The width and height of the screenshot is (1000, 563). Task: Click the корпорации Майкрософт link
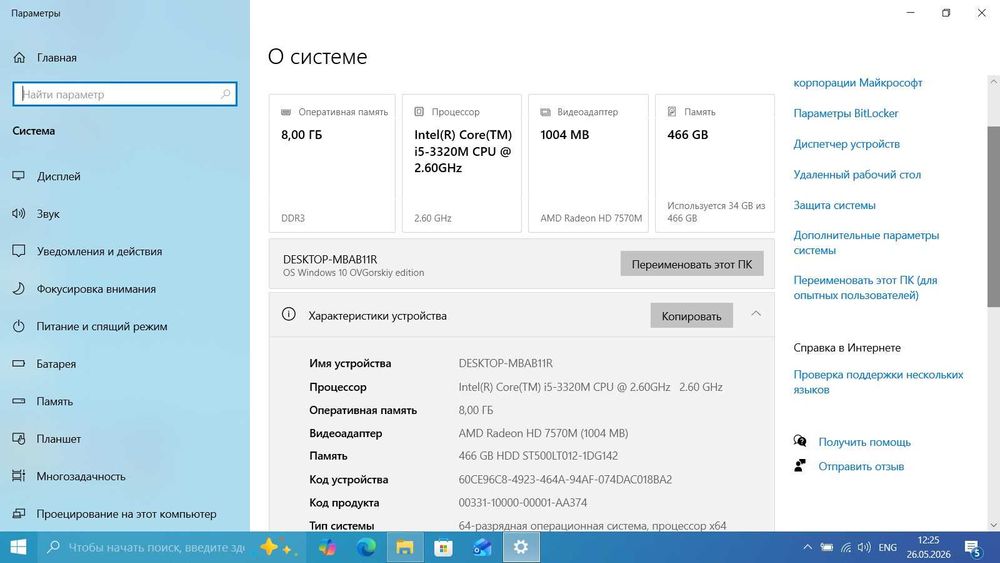coord(858,82)
